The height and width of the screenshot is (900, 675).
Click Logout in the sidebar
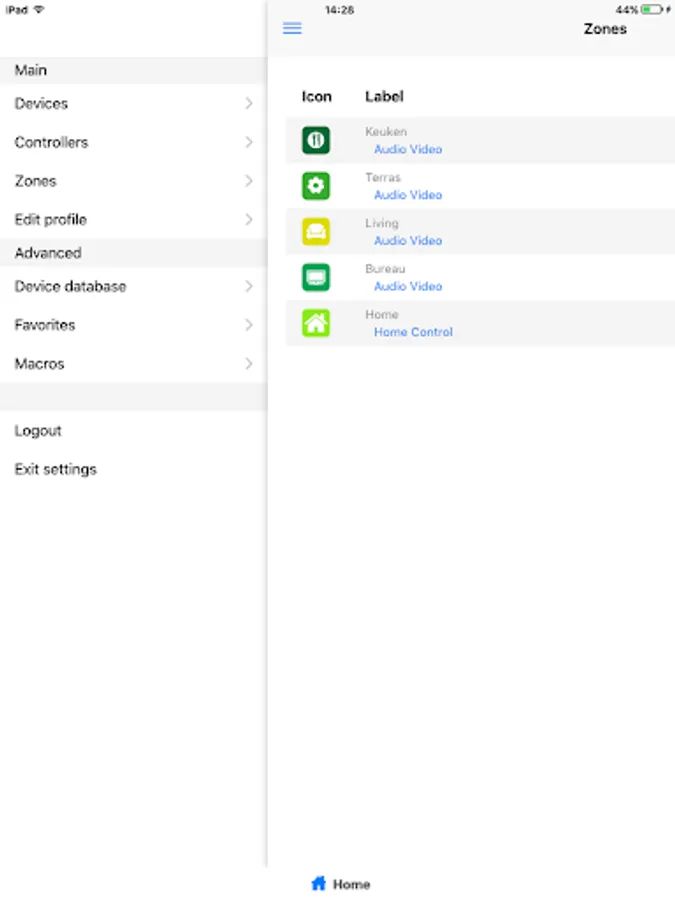point(38,431)
